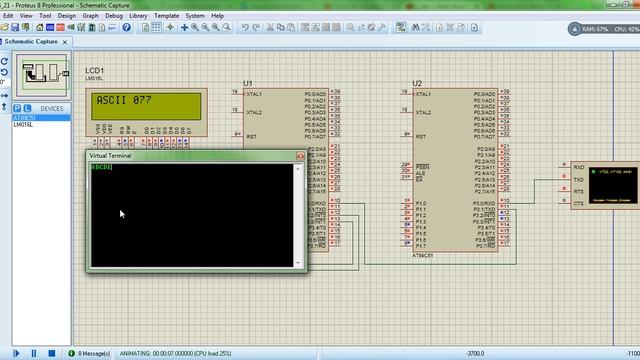640x360 pixels.
Task: Paste from clipboard toolbar icon
Action: click(x=291, y=27)
